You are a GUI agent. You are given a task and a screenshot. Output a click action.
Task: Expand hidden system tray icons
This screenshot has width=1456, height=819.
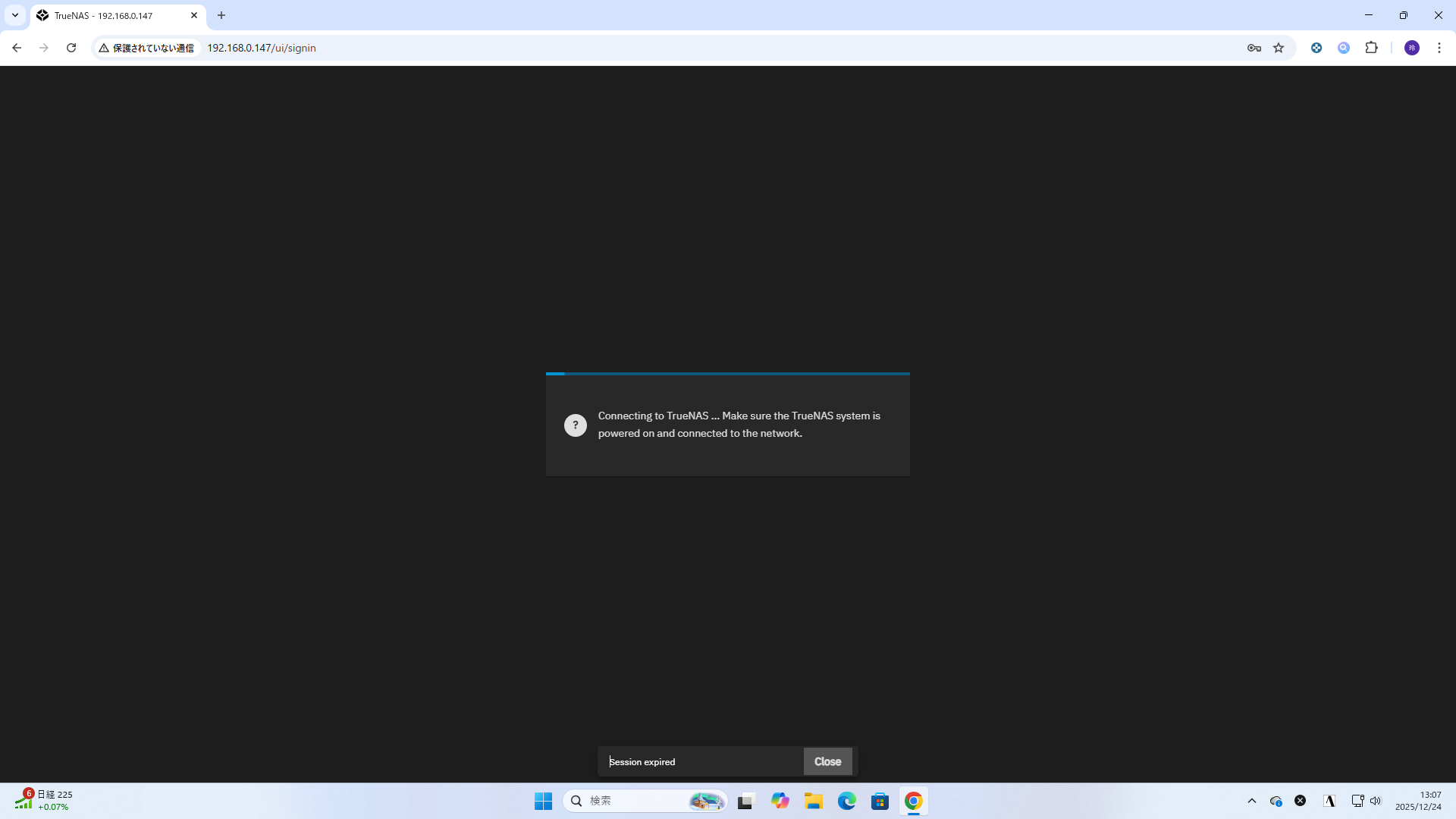click(1252, 801)
